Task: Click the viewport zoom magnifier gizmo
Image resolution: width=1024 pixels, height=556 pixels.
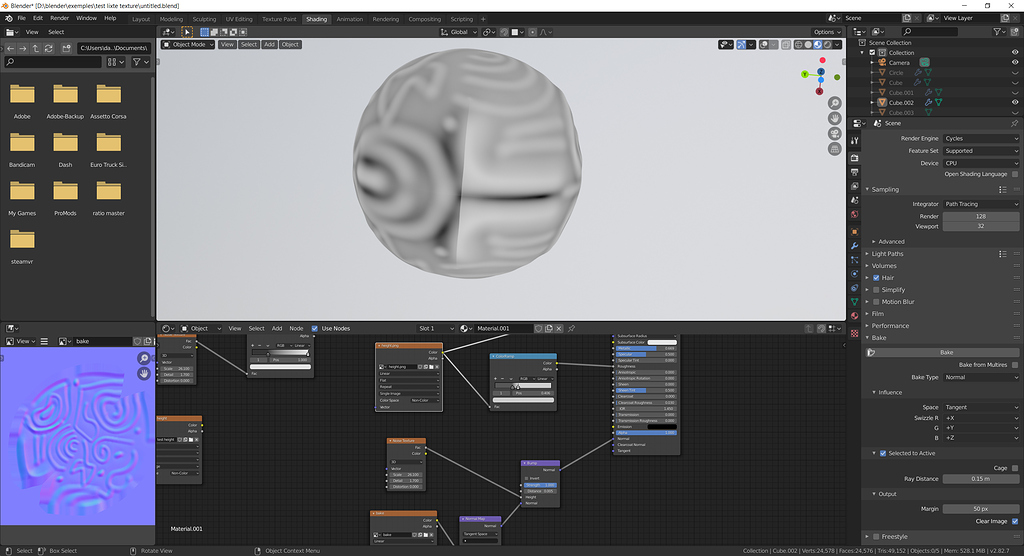Action: pyautogui.click(x=835, y=103)
